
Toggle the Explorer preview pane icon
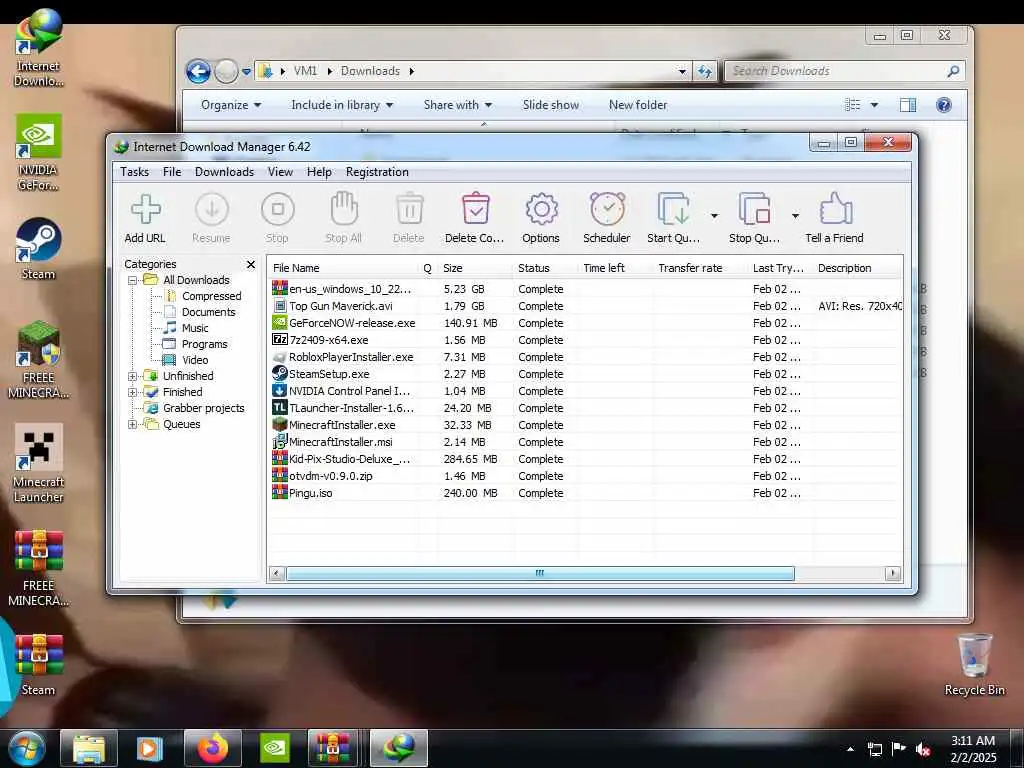pyautogui.click(x=908, y=104)
